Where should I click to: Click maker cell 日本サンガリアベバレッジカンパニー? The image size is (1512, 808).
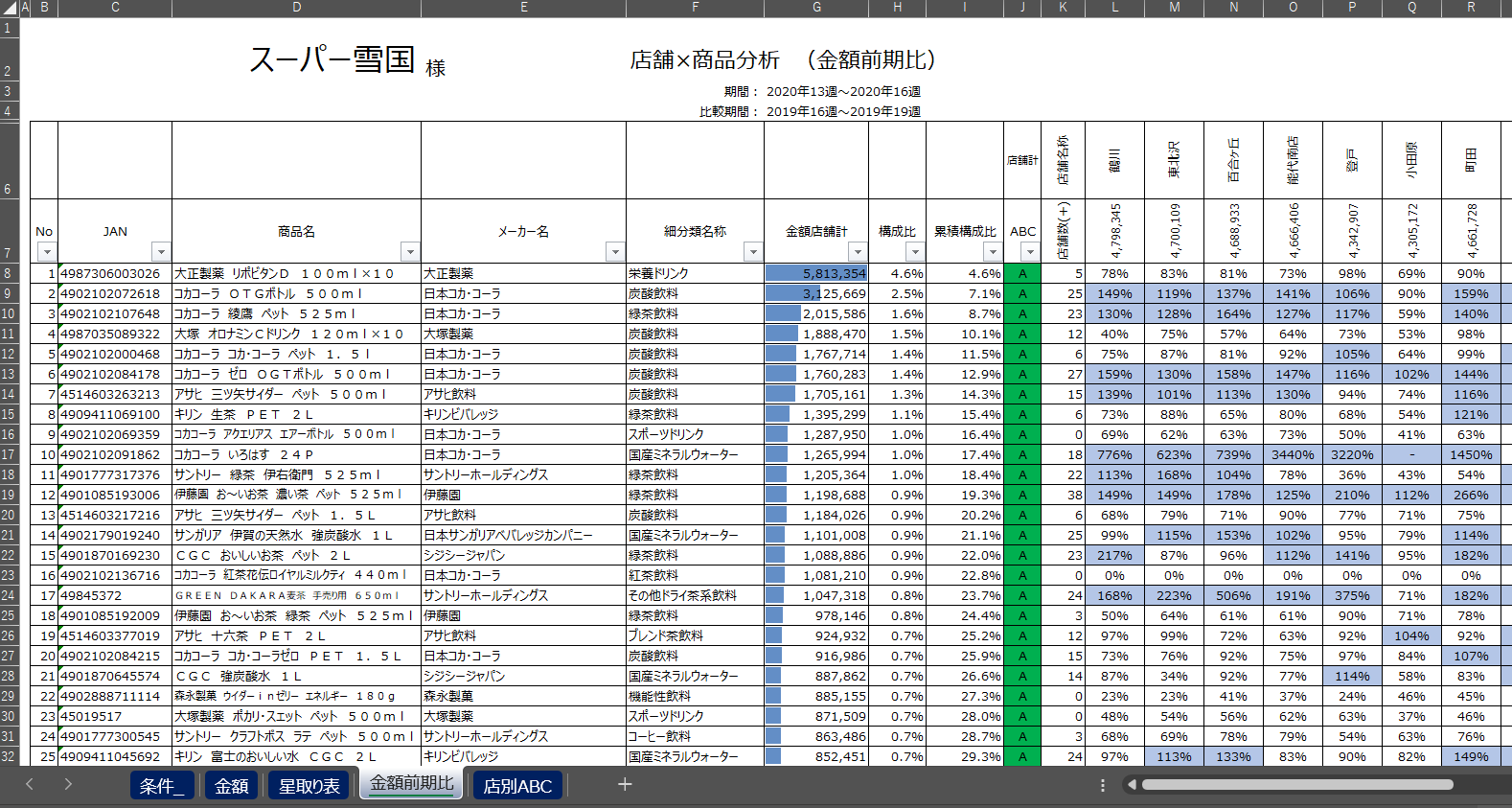tap(523, 535)
